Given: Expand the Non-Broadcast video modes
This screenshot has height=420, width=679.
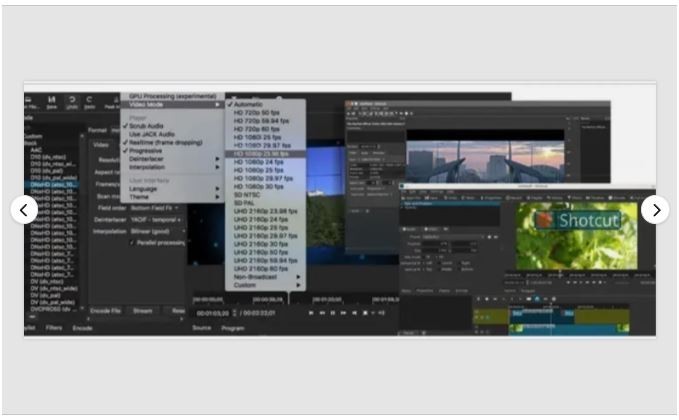Looking at the screenshot, I should pyautogui.click(x=266, y=277).
